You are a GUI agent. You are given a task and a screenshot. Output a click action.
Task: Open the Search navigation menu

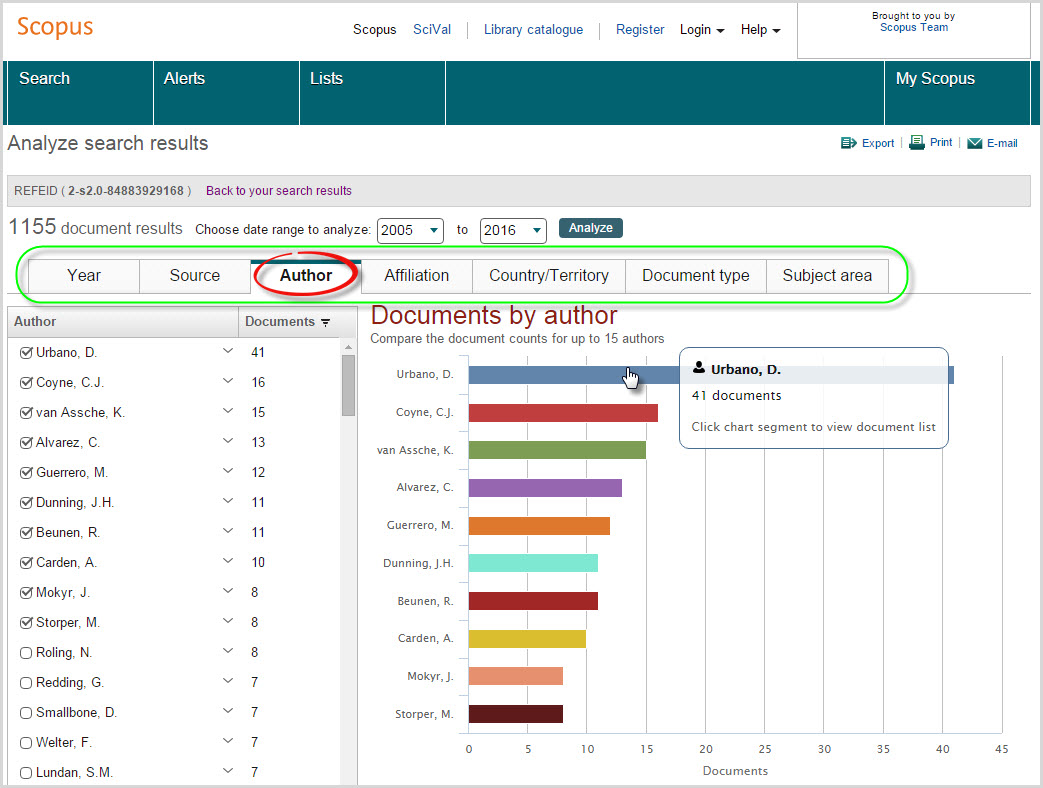pyautogui.click(x=80, y=93)
